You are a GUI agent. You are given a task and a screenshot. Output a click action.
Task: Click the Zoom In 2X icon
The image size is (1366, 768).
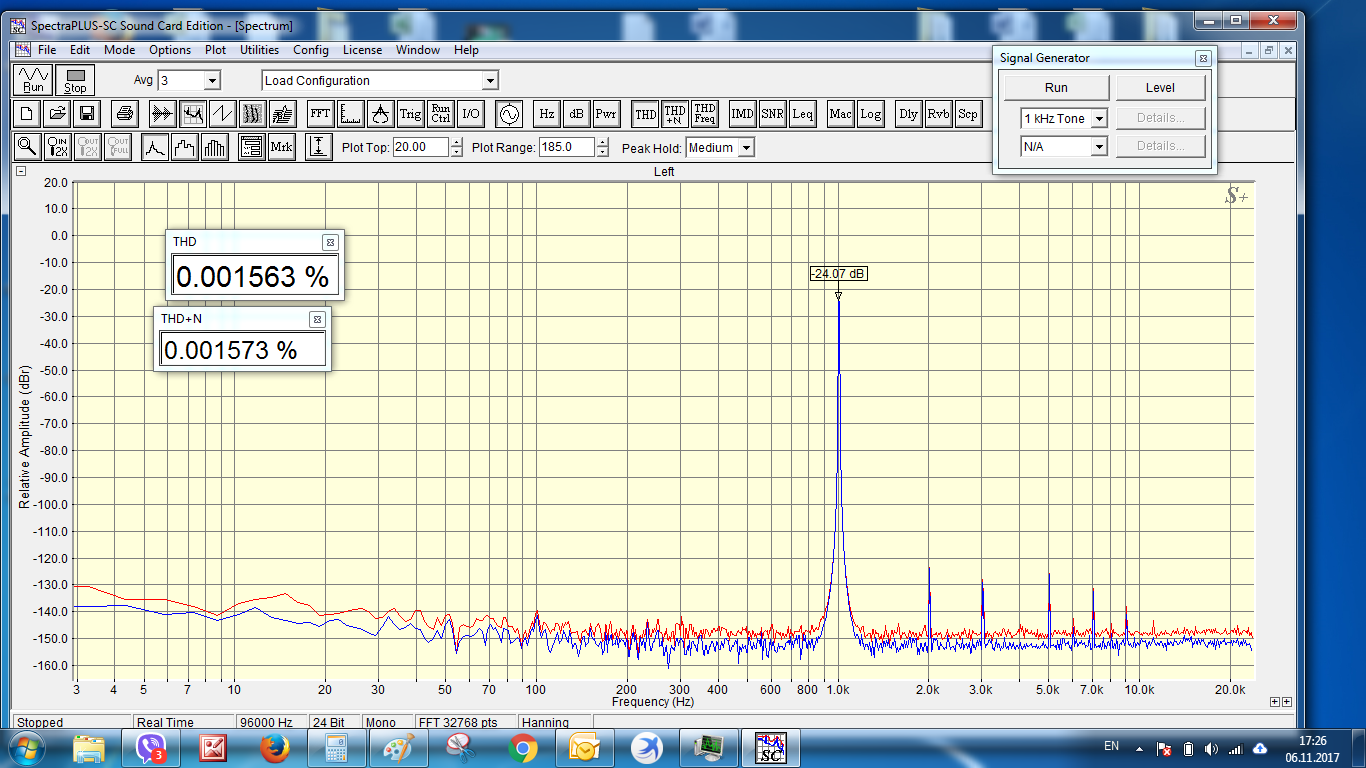pyautogui.click(x=58, y=147)
